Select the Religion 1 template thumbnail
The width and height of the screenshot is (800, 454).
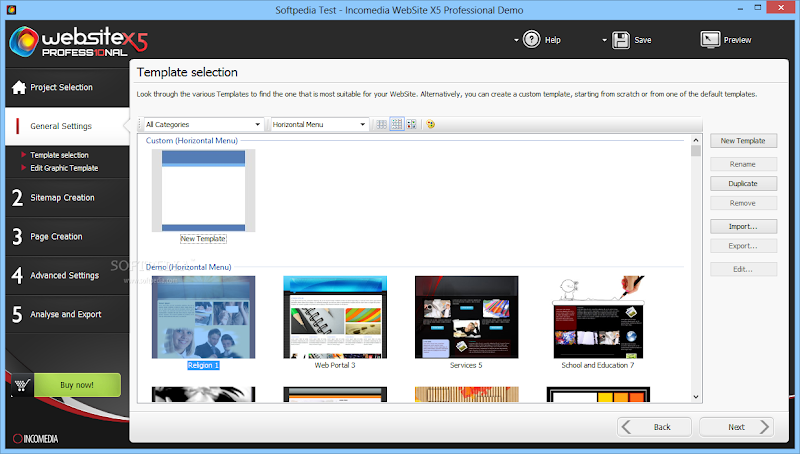(204, 317)
